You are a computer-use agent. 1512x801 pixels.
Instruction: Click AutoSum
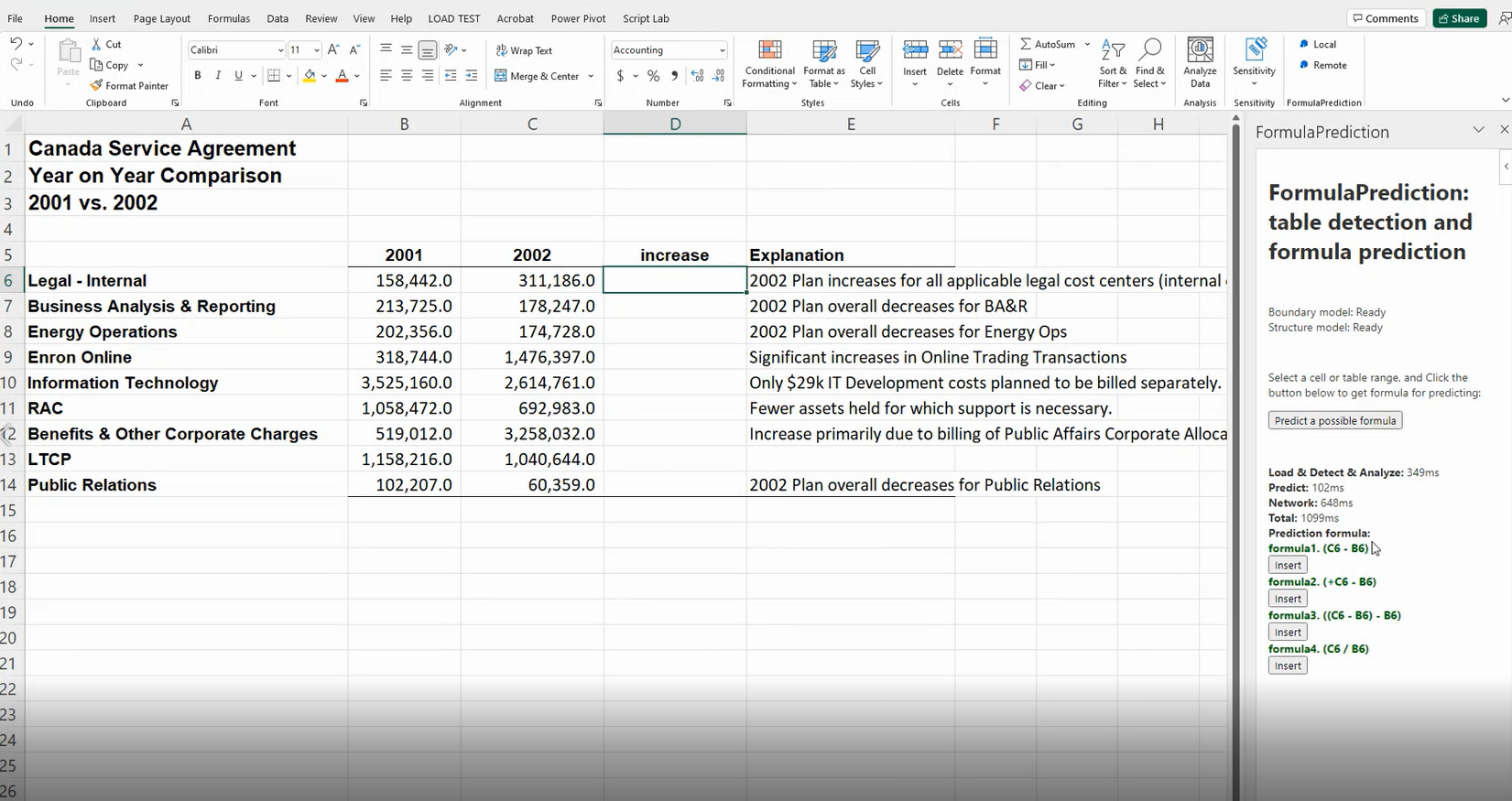(x=1048, y=44)
